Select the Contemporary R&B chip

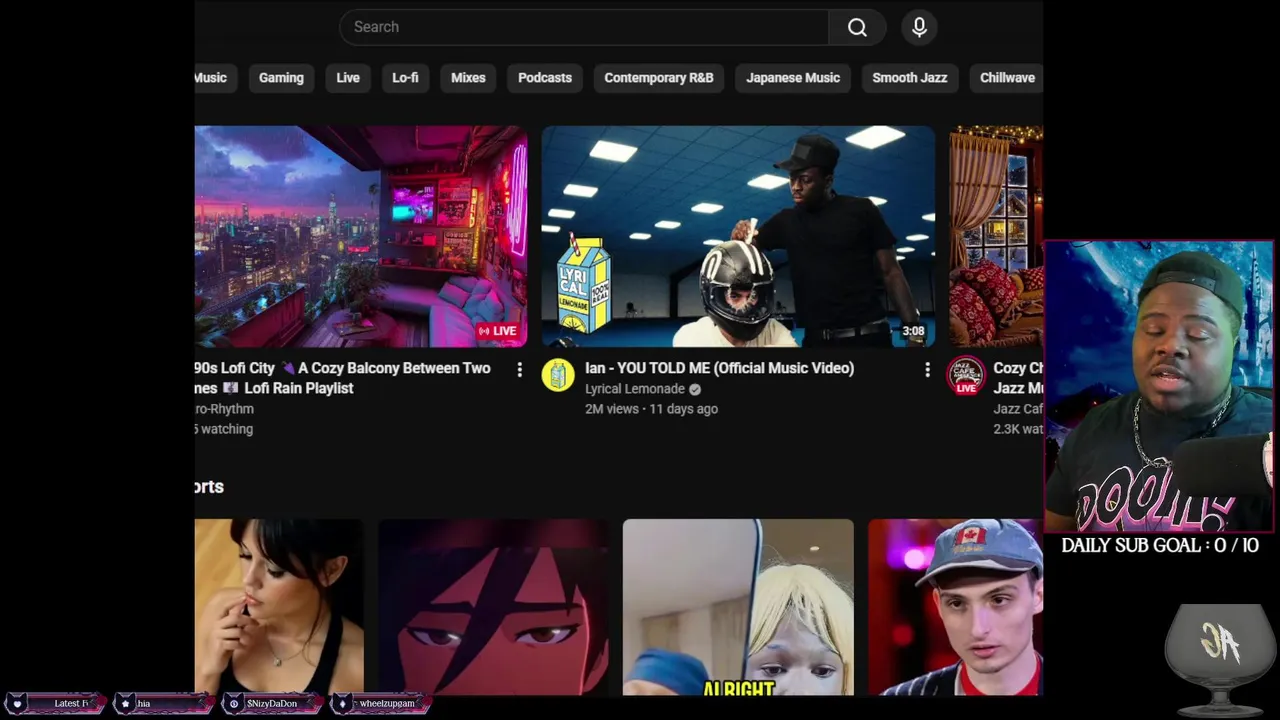(x=659, y=78)
